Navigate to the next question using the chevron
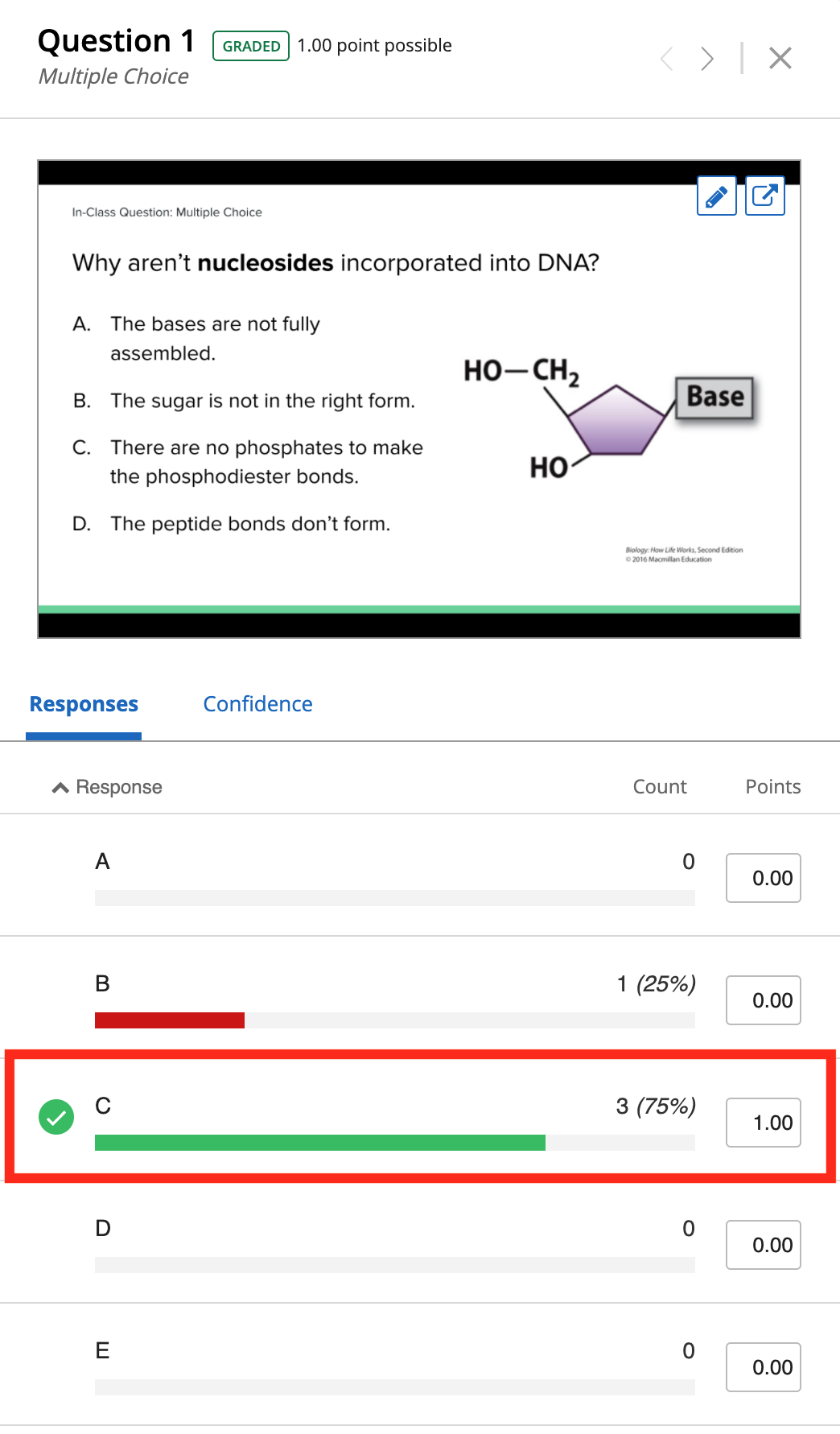The width and height of the screenshot is (840, 1434). pos(706,57)
